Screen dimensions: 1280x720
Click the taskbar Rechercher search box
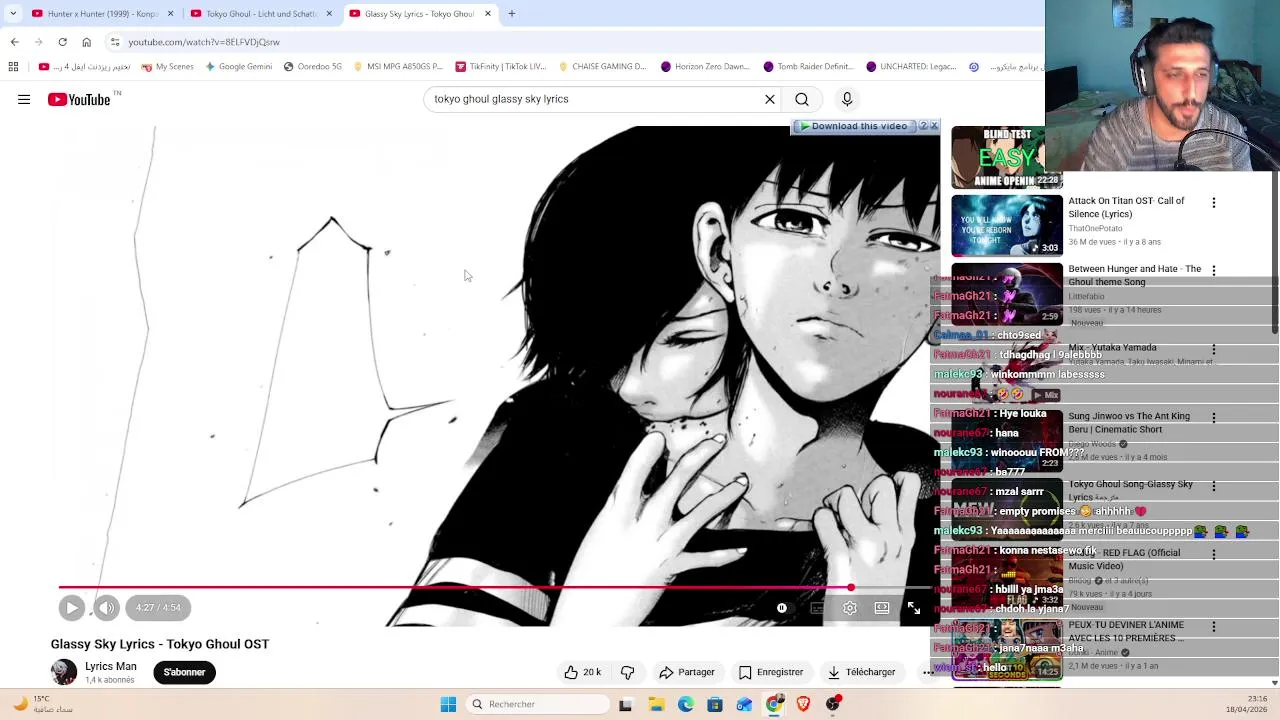tap(538, 704)
